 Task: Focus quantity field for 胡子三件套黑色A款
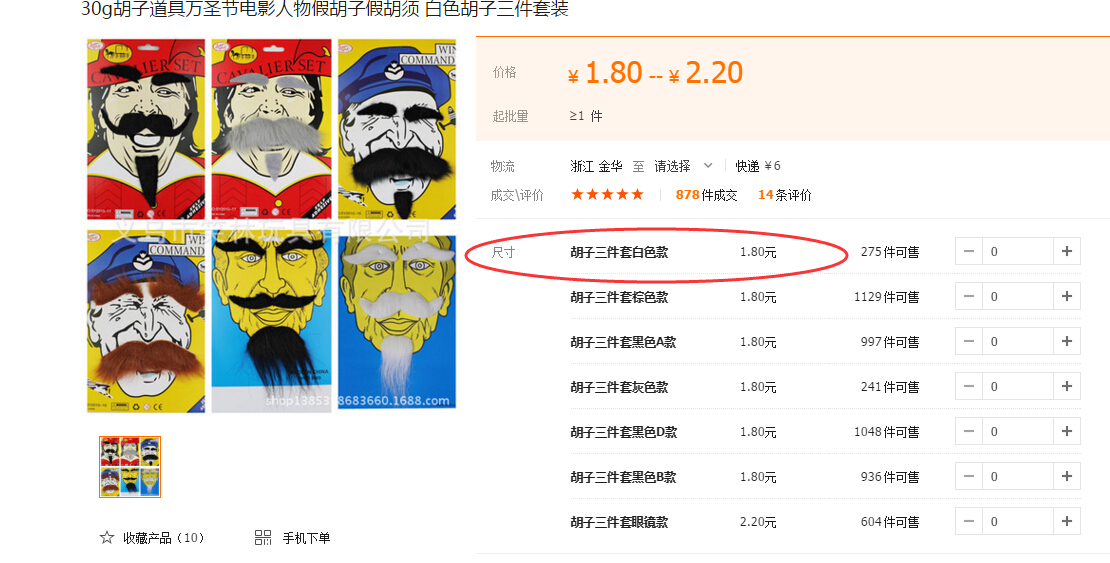pos(1017,341)
